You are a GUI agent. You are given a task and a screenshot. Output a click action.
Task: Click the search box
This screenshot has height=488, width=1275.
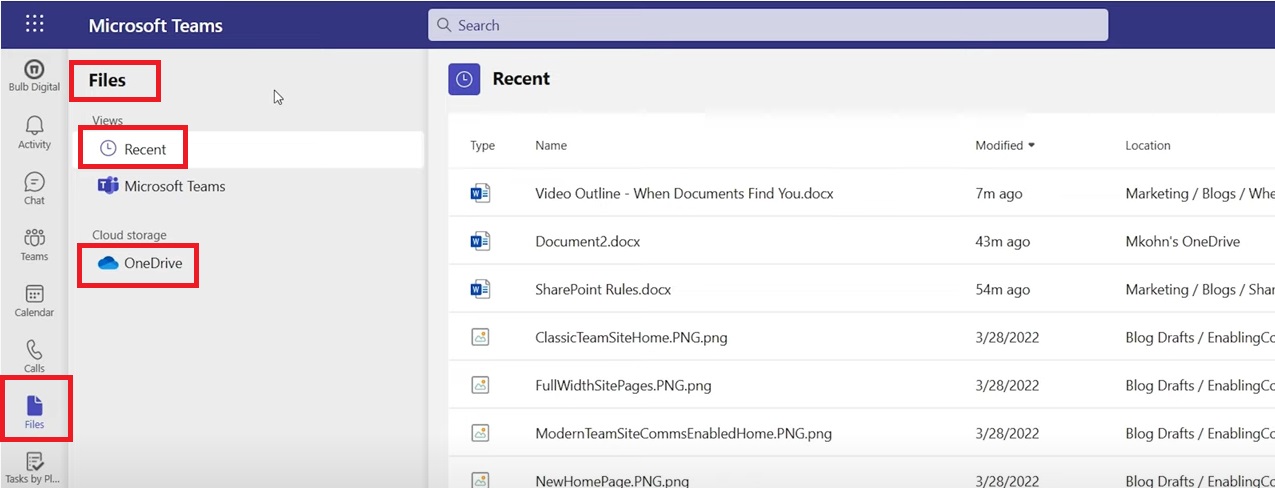(x=768, y=25)
